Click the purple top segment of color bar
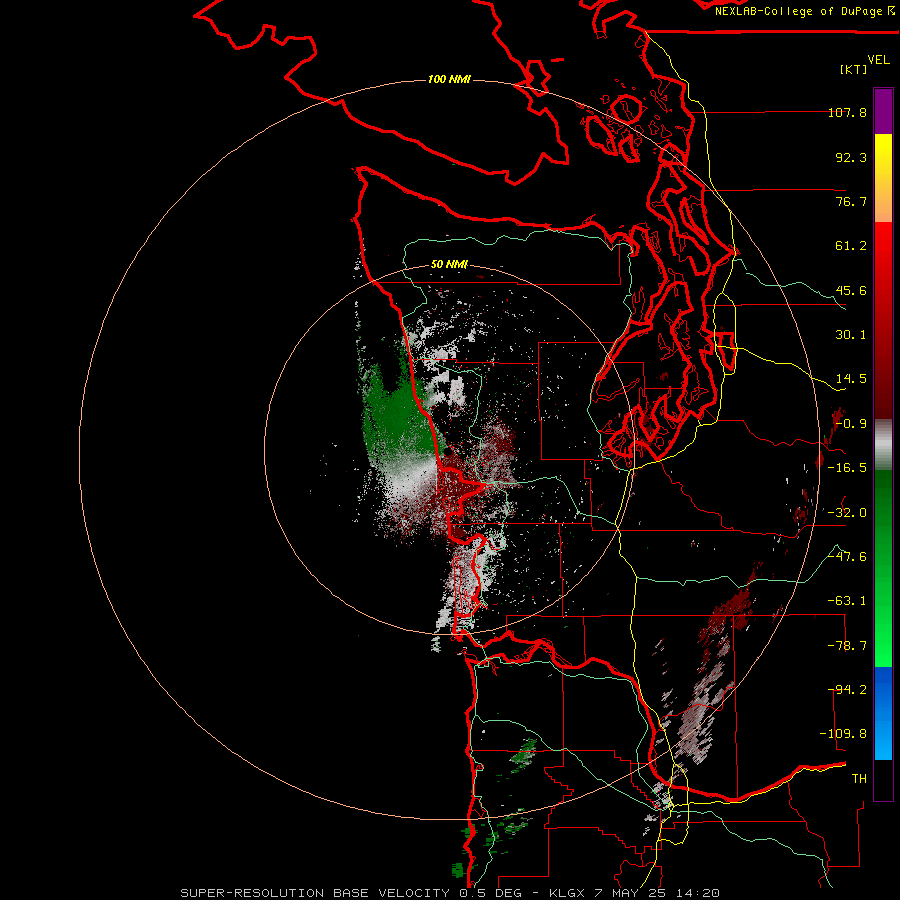Viewport: 900px width, 900px height. pyautogui.click(x=883, y=111)
